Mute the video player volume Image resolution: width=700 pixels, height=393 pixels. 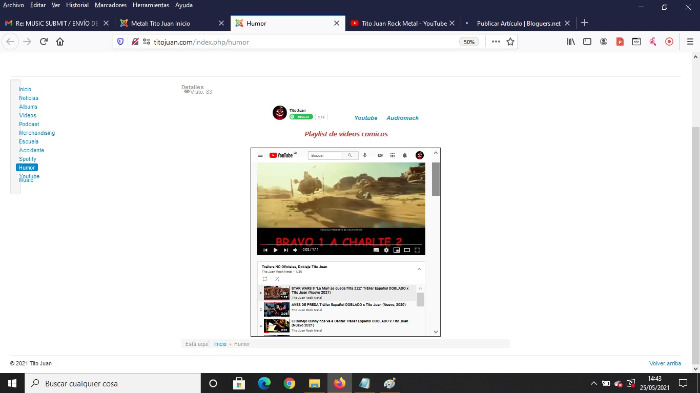click(295, 250)
